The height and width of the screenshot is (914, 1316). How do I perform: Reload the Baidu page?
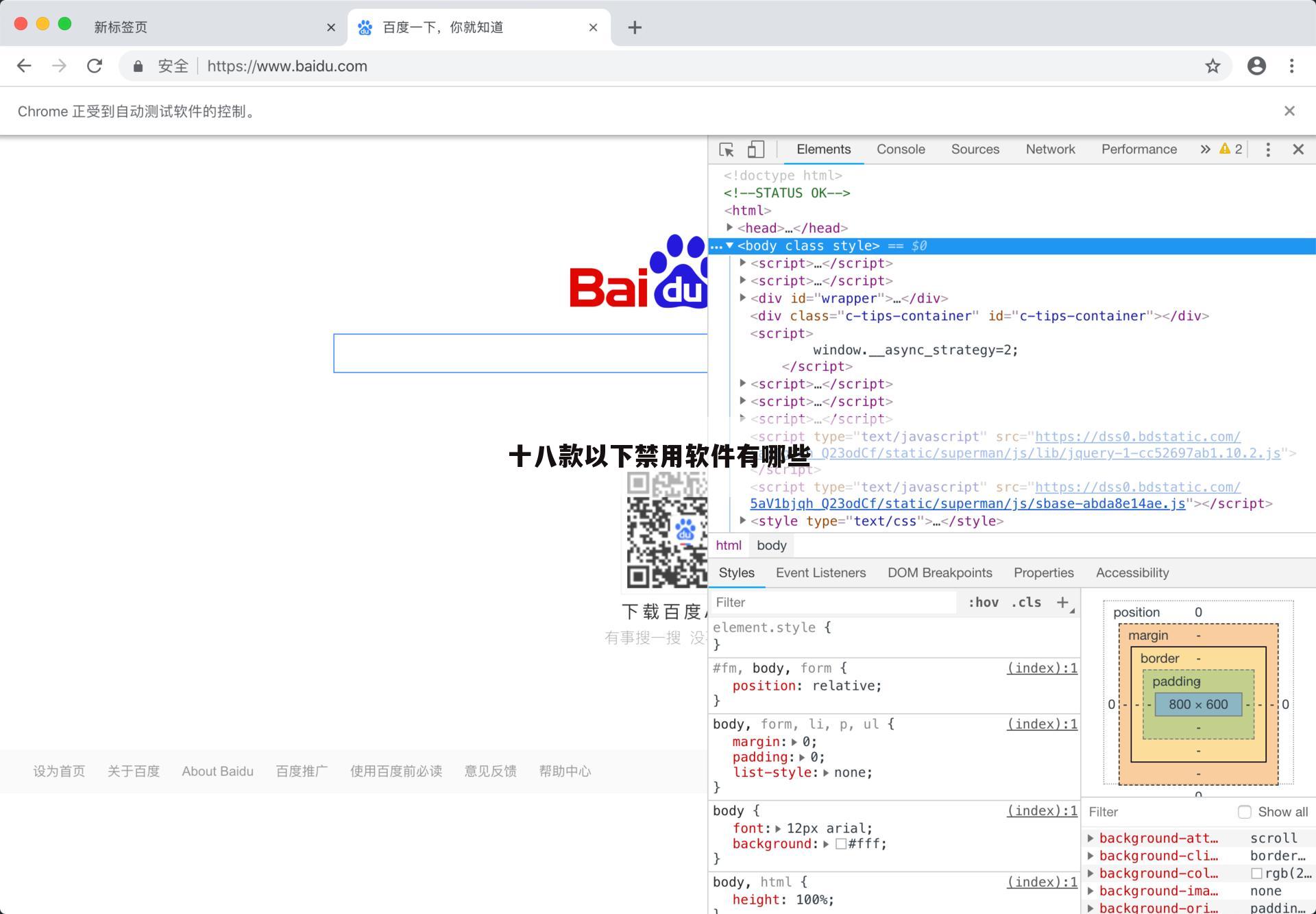pyautogui.click(x=95, y=66)
